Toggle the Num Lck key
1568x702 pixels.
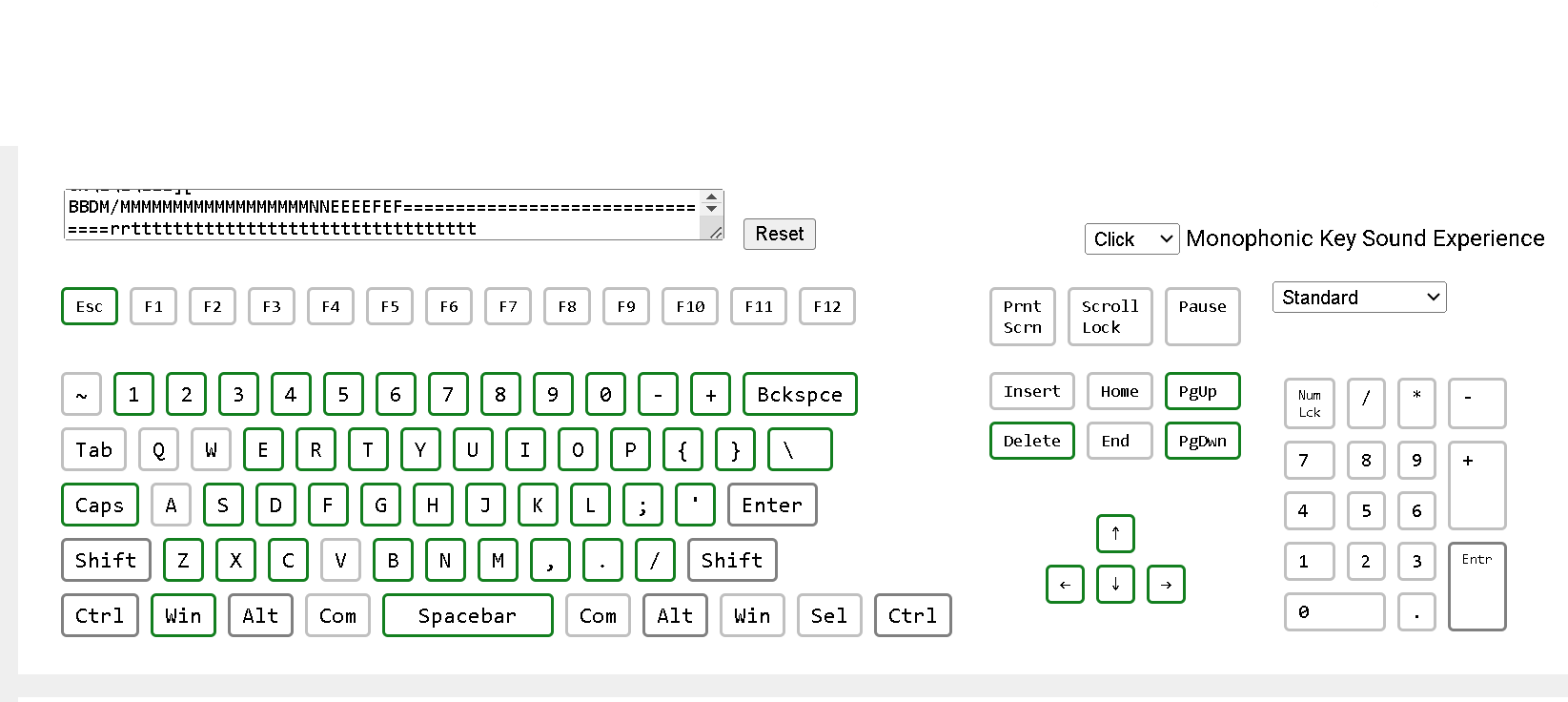(x=1309, y=403)
